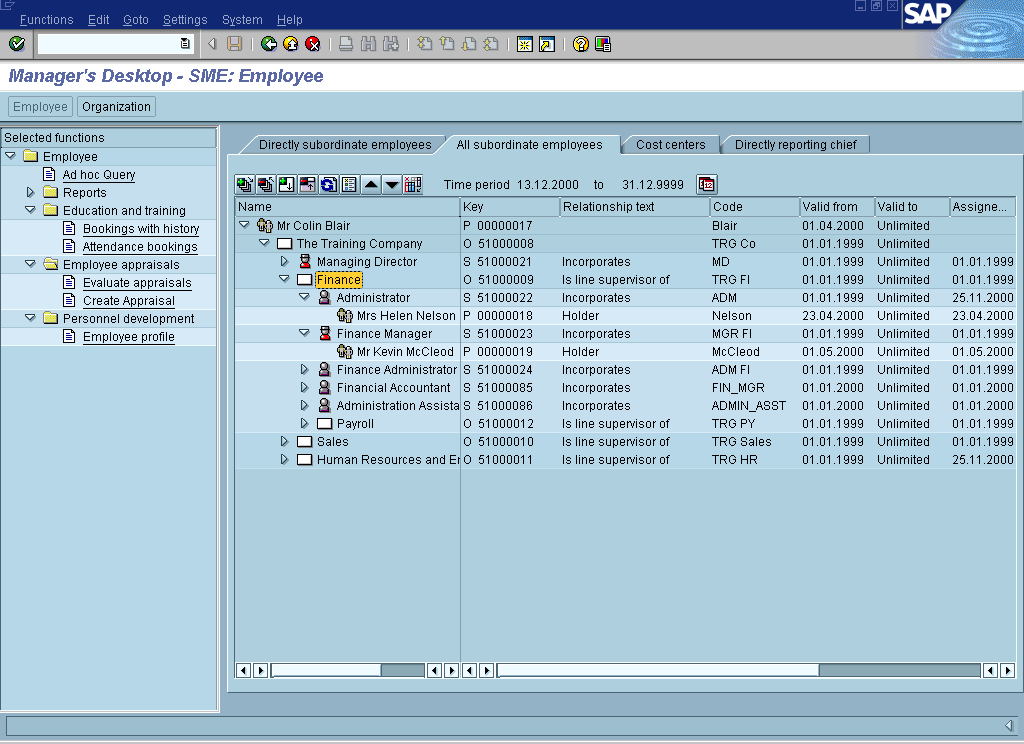Click the Collapse All tree icon

(x=266, y=185)
